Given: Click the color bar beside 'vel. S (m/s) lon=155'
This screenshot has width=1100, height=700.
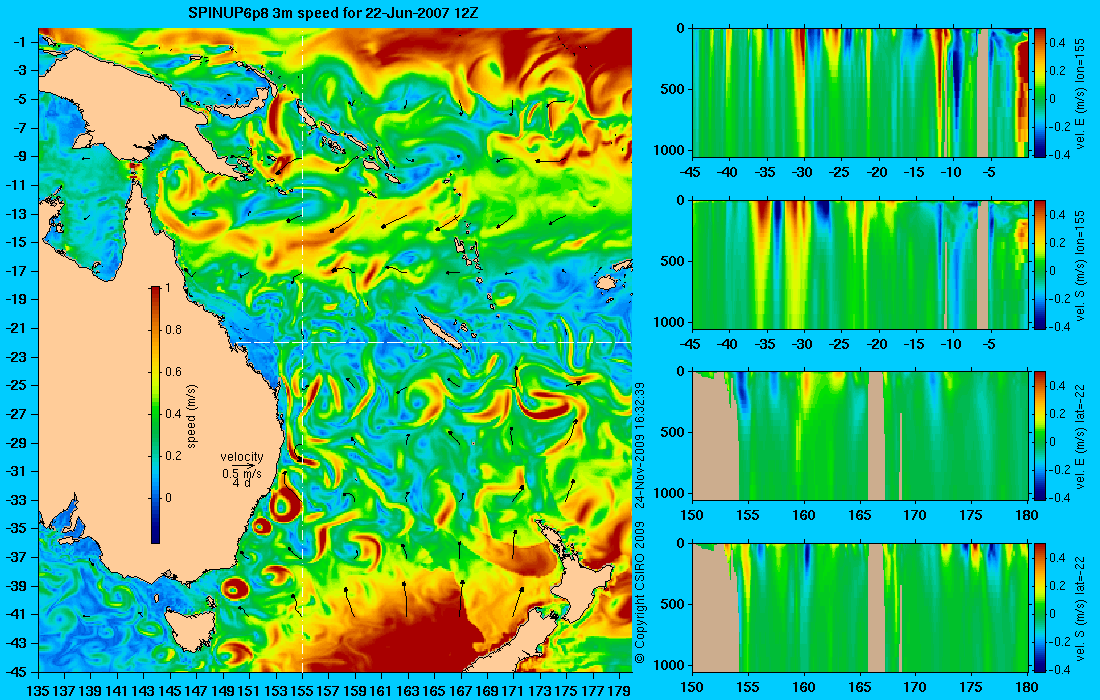Looking at the screenshot, I should click(1040, 264).
